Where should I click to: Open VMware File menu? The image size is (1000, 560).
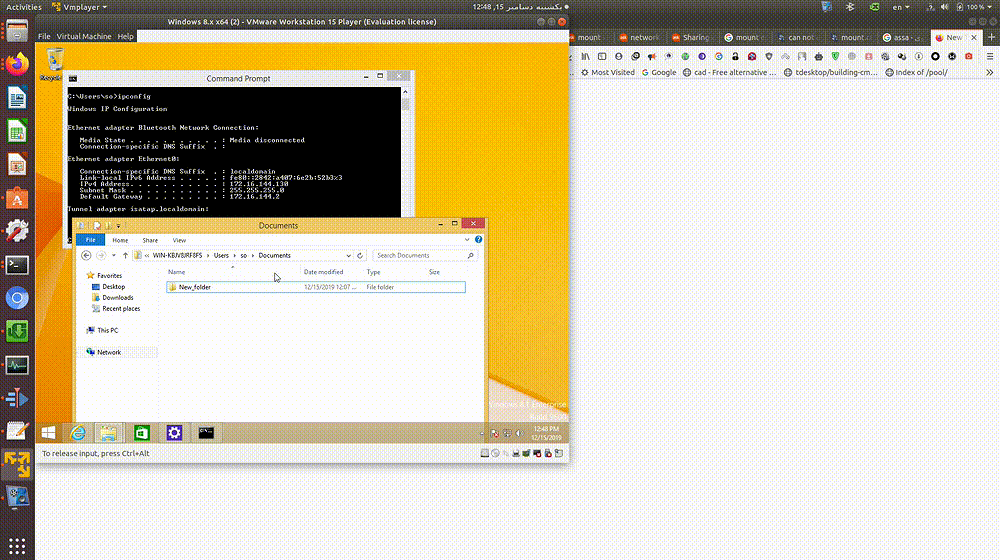tap(44, 36)
